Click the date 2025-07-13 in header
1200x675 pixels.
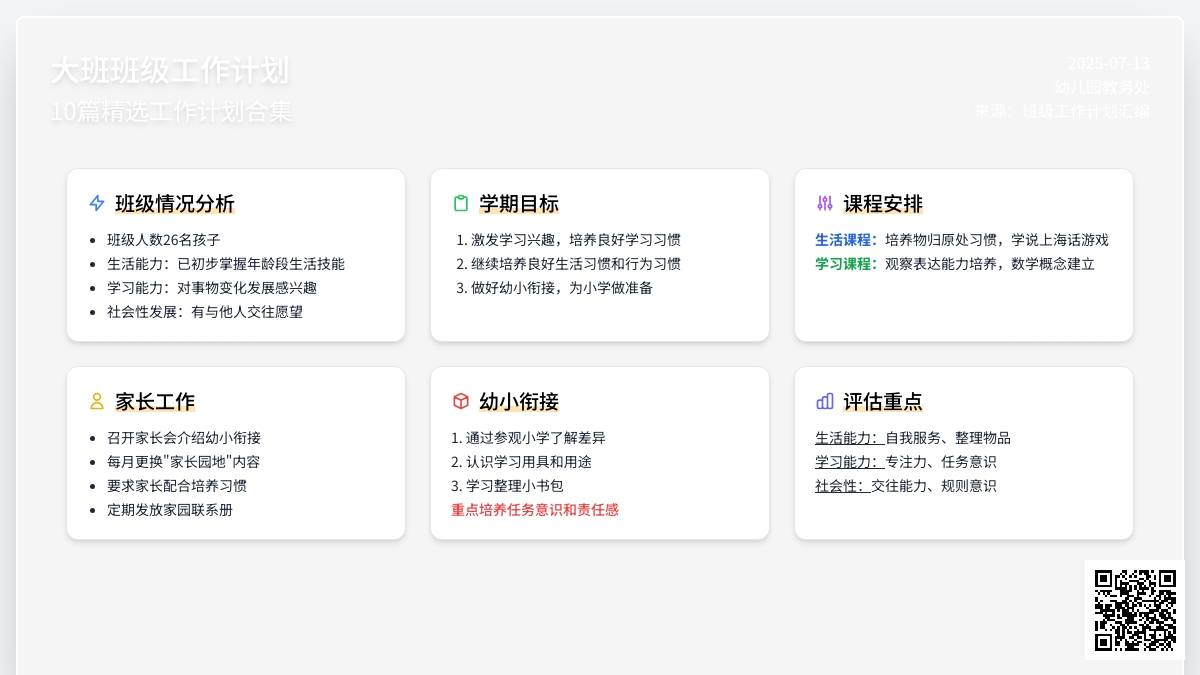(x=1108, y=63)
